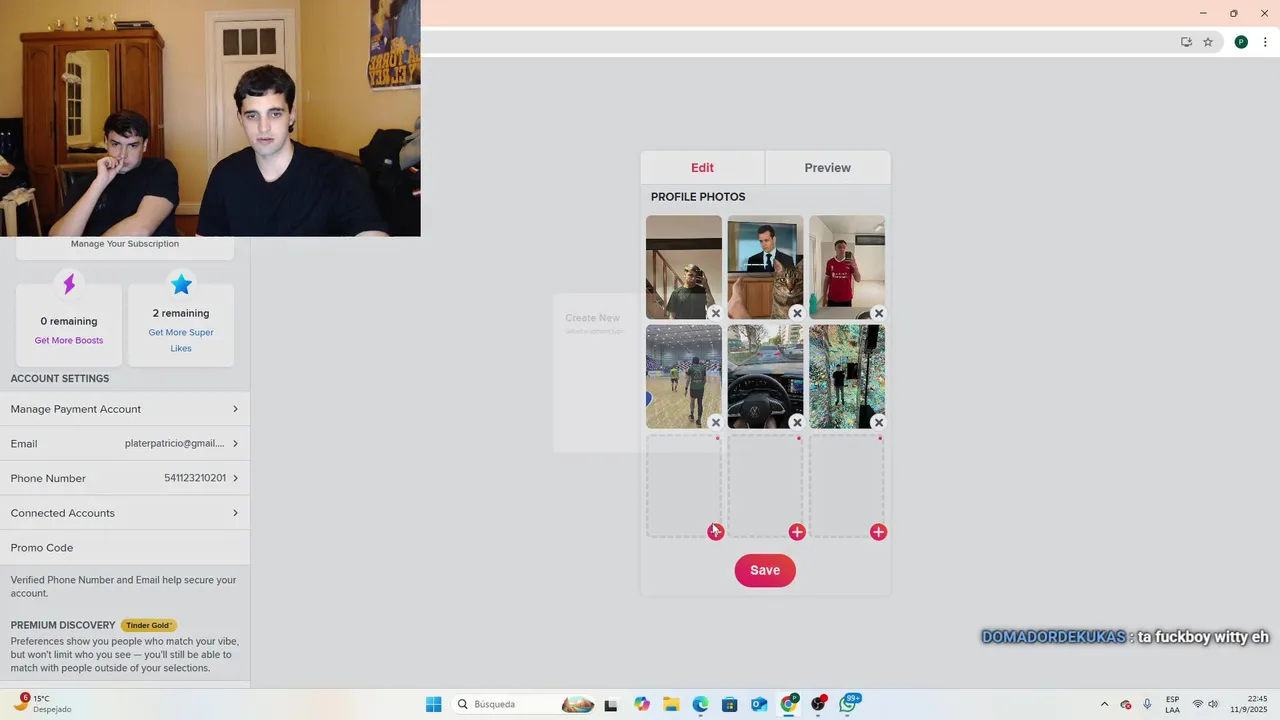This screenshot has width=1280, height=720.
Task: Open Outlook from taskbar
Action: pos(759,704)
